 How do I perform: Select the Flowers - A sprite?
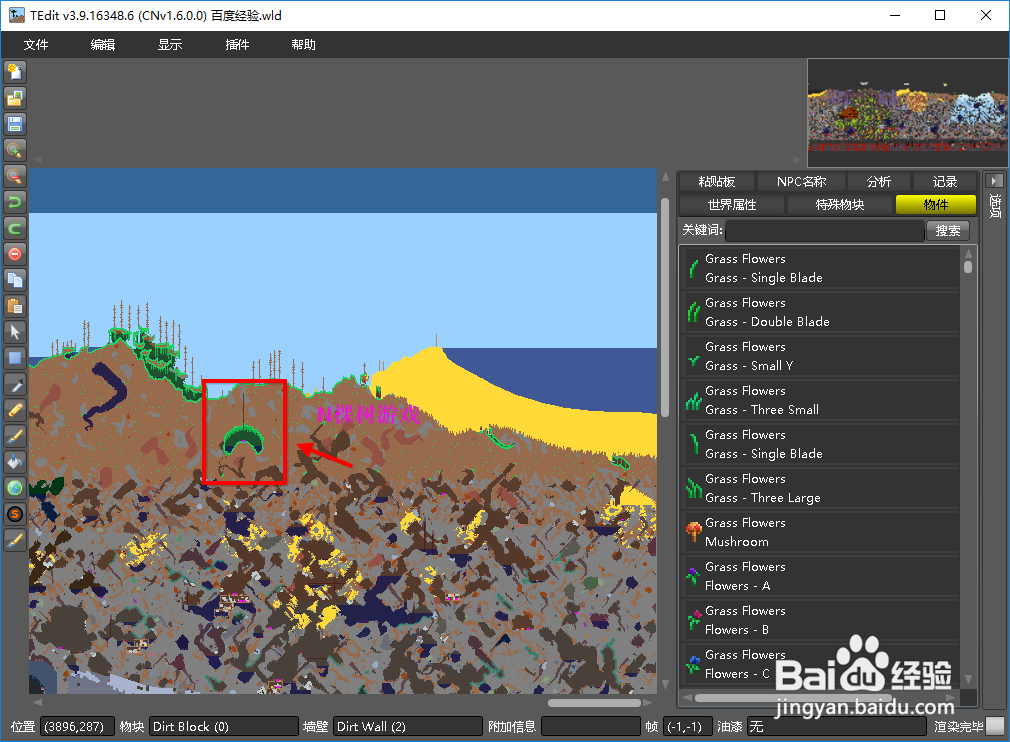(x=820, y=576)
